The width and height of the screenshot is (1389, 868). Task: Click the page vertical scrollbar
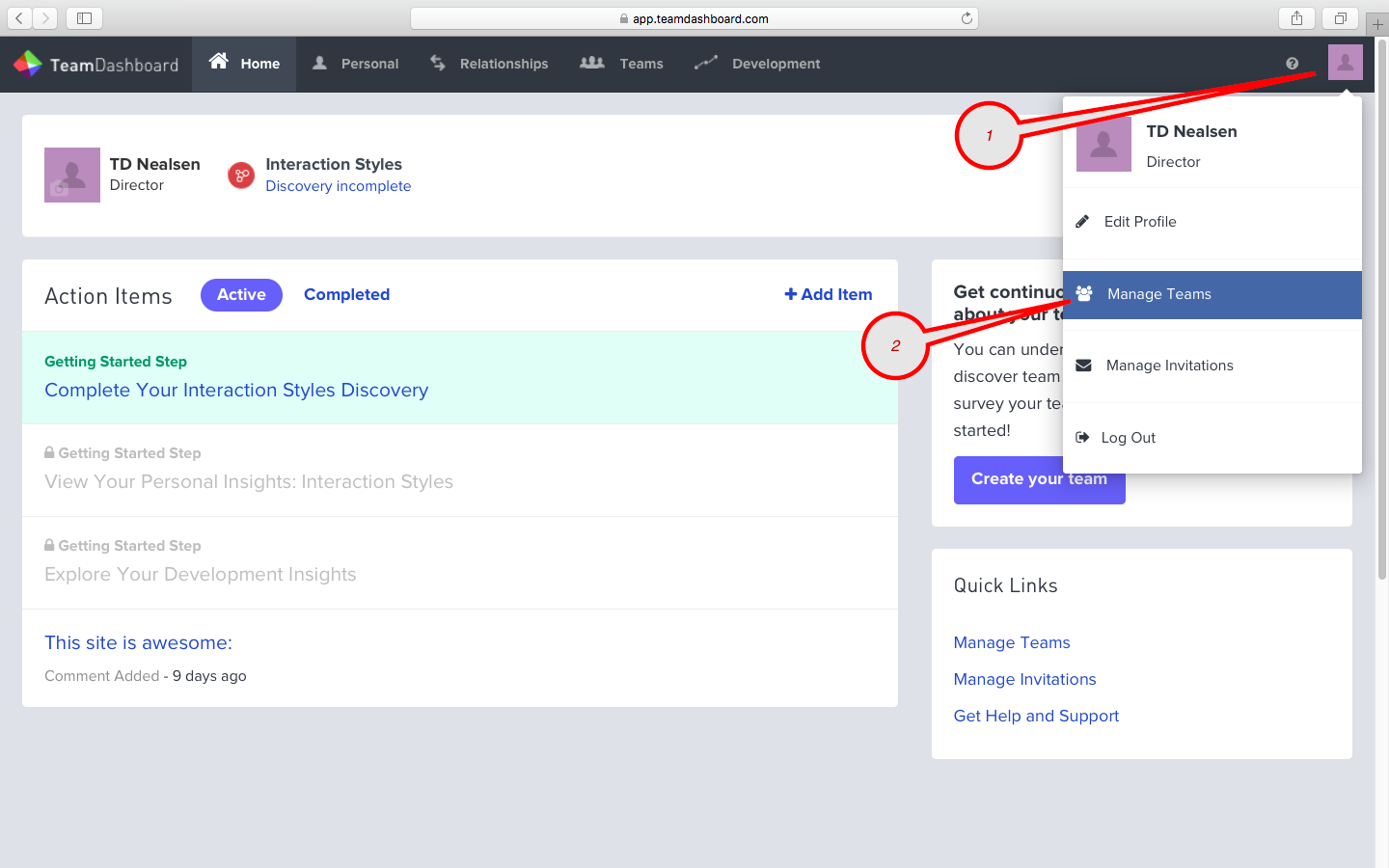click(1381, 309)
